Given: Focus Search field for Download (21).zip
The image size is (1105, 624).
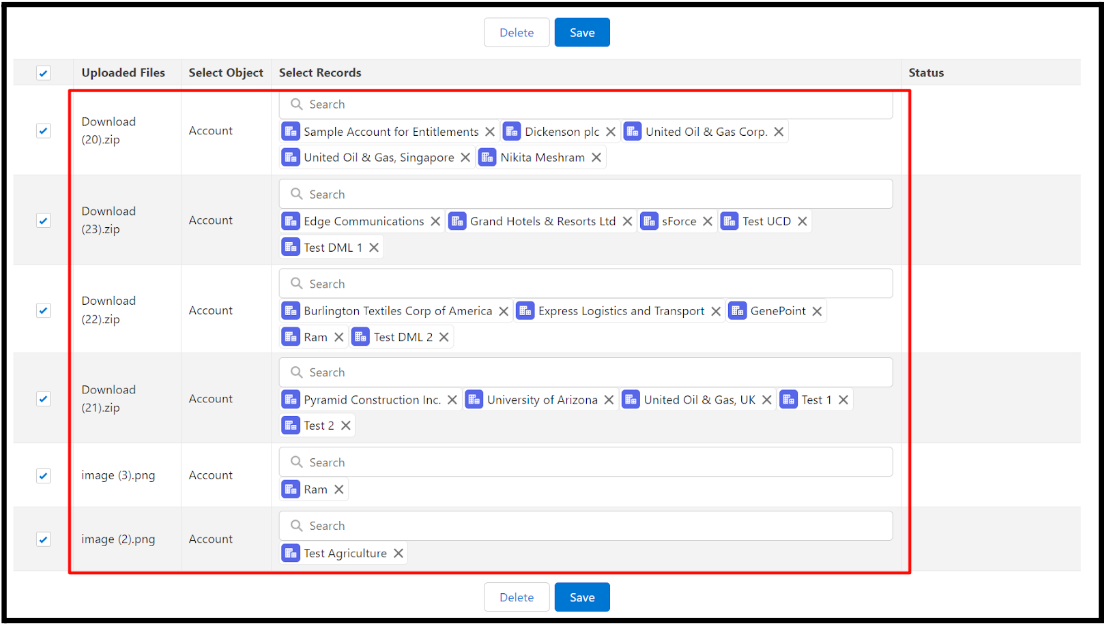Looking at the screenshot, I should coord(586,372).
